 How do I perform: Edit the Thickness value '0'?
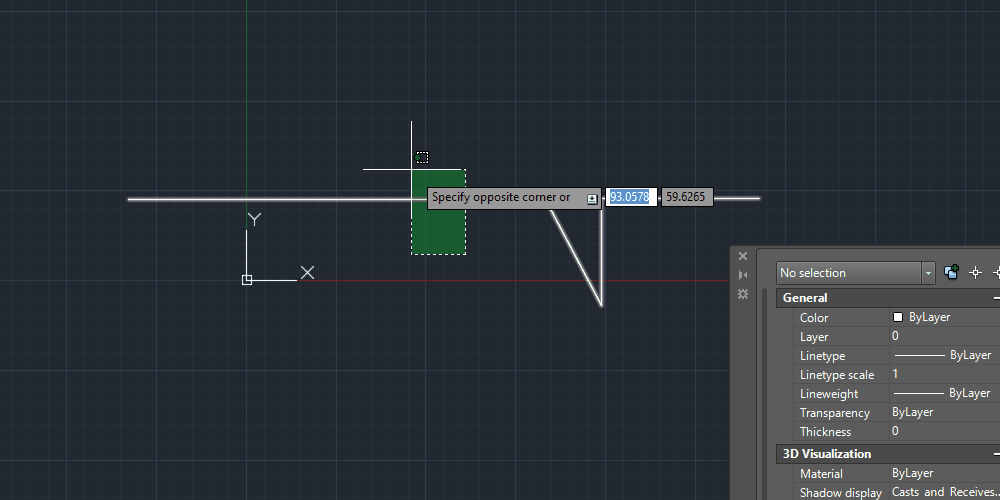(945, 432)
